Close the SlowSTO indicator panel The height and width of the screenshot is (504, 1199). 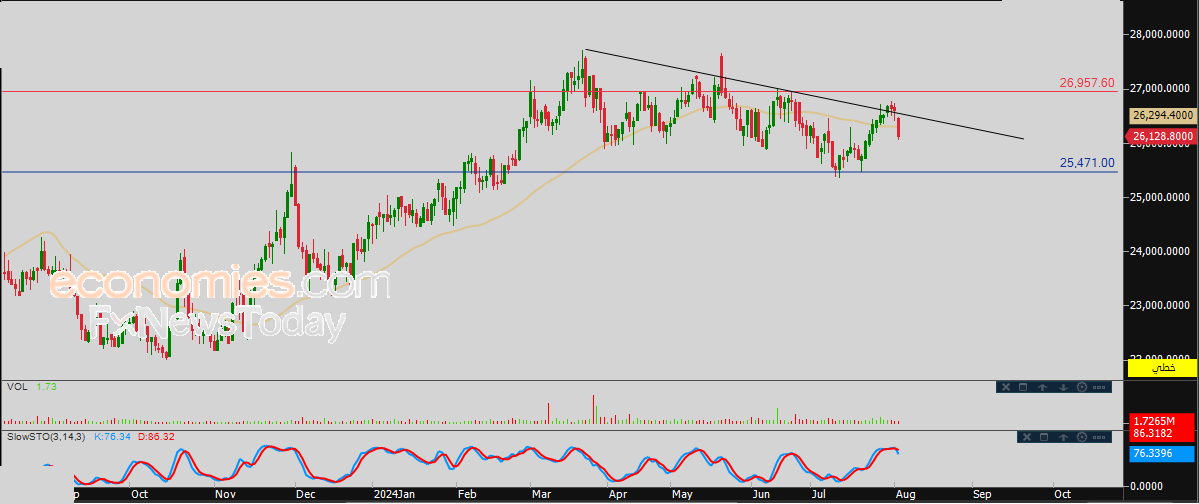pos(1027,437)
